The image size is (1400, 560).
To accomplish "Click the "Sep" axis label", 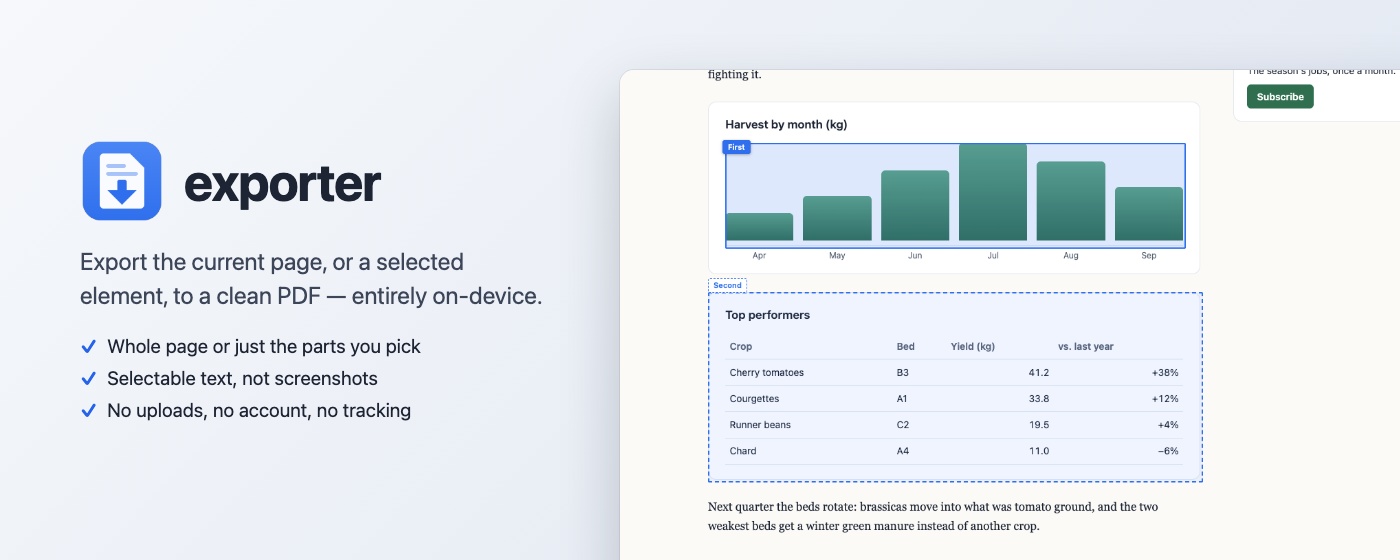I will point(1149,256).
